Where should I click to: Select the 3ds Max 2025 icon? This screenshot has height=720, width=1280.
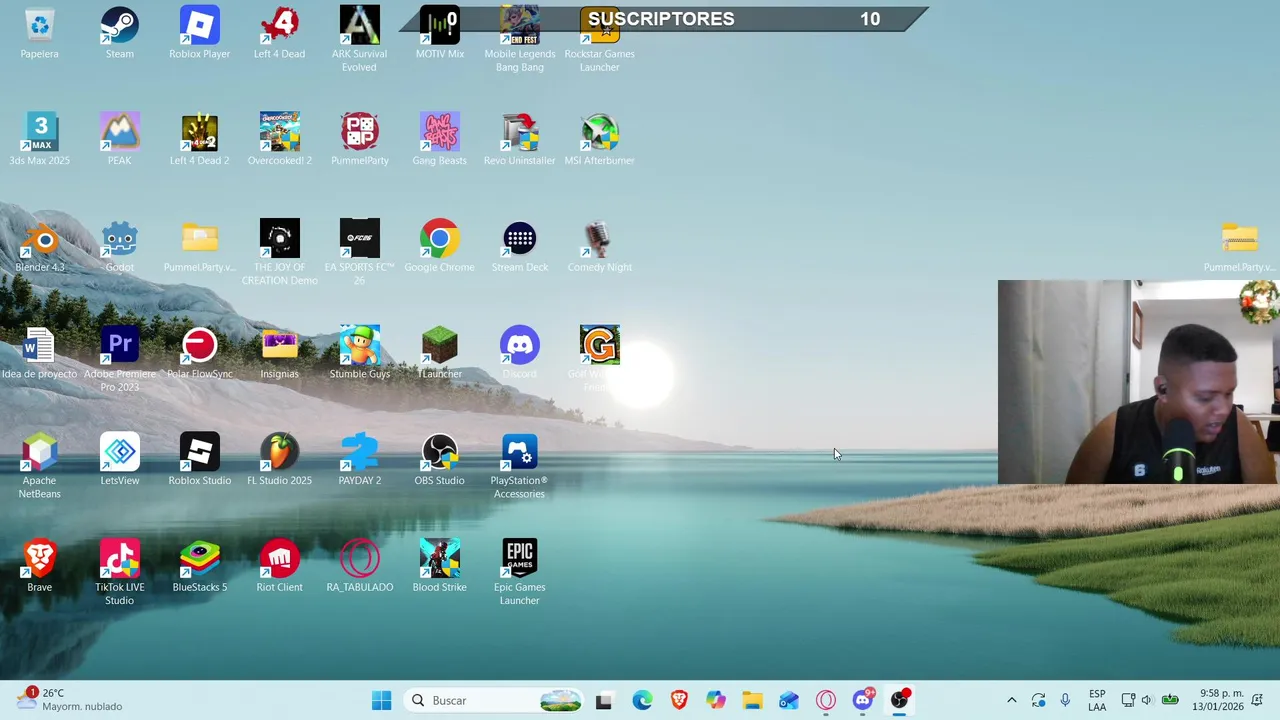click(x=39, y=139)
